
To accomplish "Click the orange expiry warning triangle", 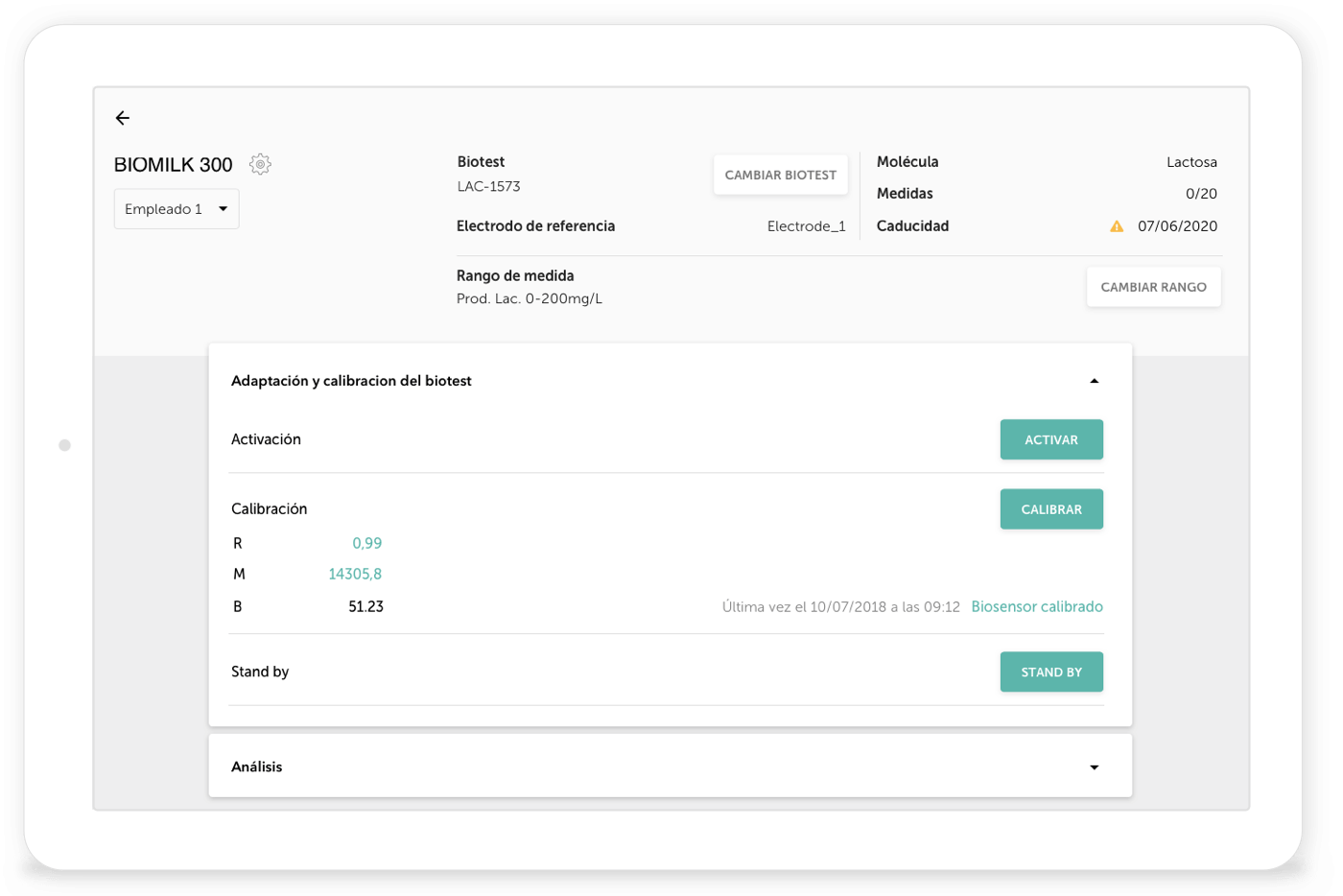I will (1117, 226).
